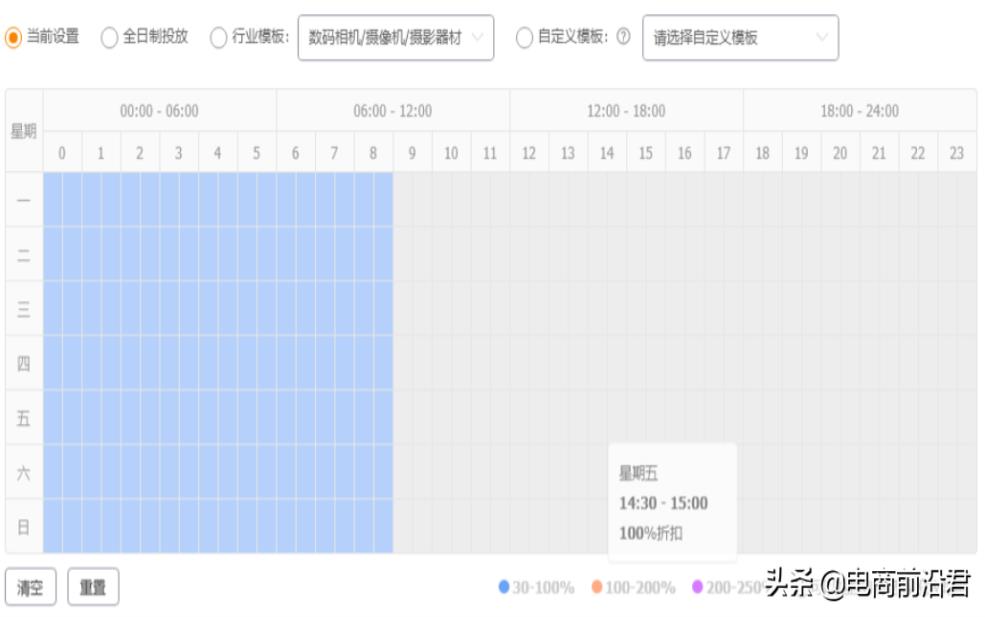Select the 自定义模板 radio button
Image resolution: width=985 pixels, height=617 pixels.
click(524, 37)
